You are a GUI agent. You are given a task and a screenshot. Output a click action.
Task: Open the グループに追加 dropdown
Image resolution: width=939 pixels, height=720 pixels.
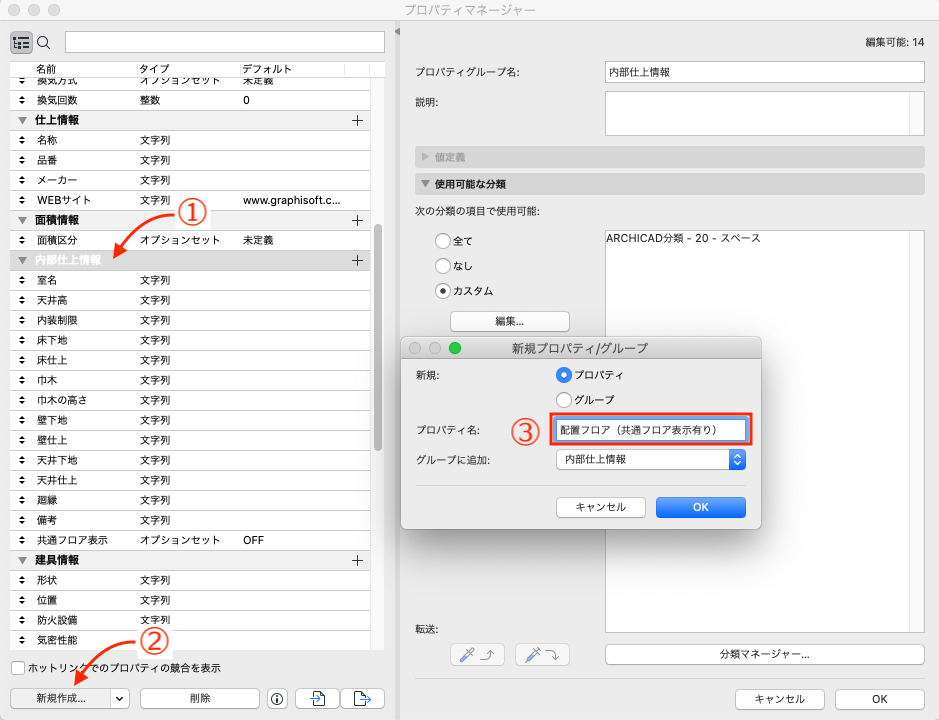651,459
